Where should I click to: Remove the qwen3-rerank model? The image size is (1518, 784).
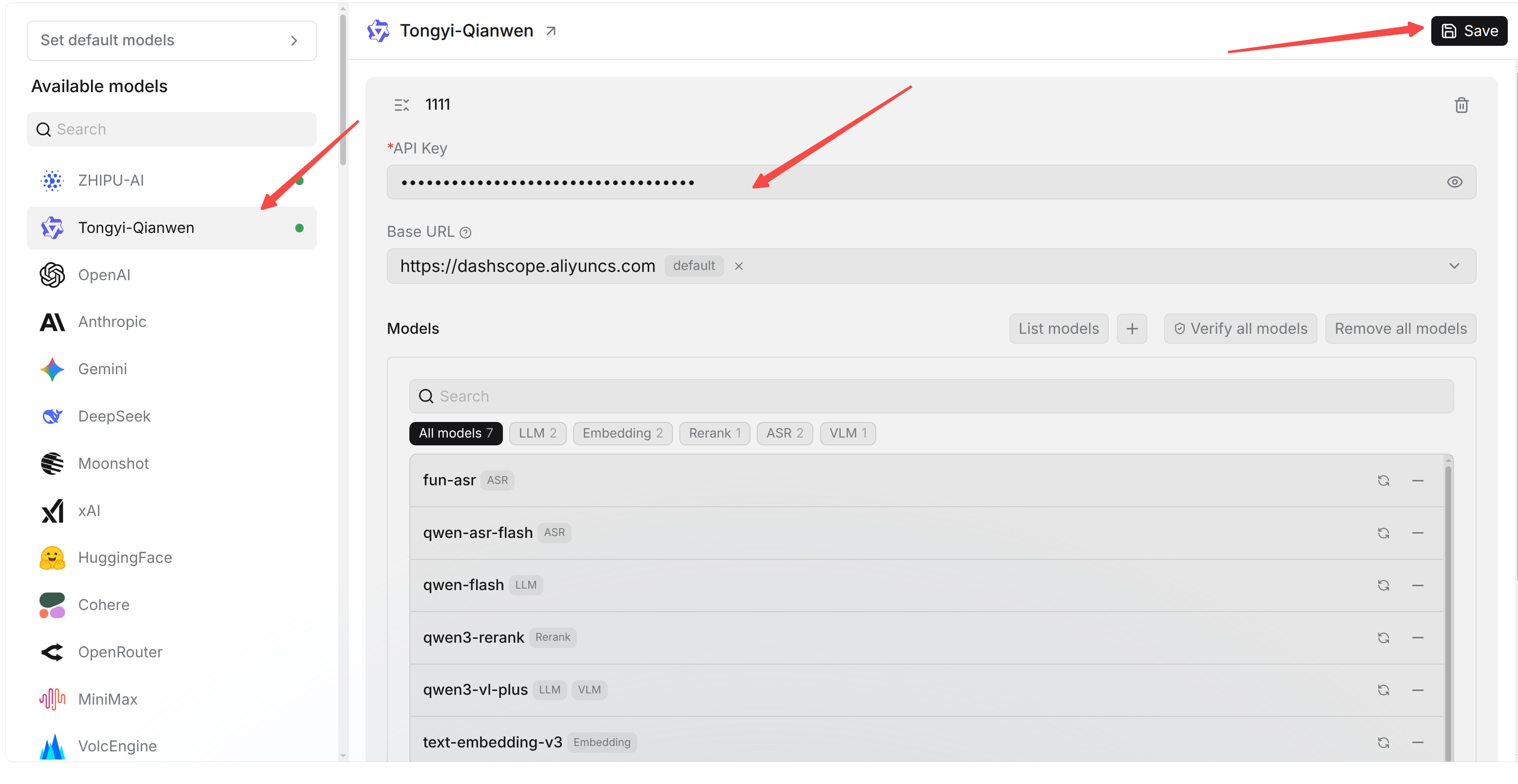[1418, 638]
